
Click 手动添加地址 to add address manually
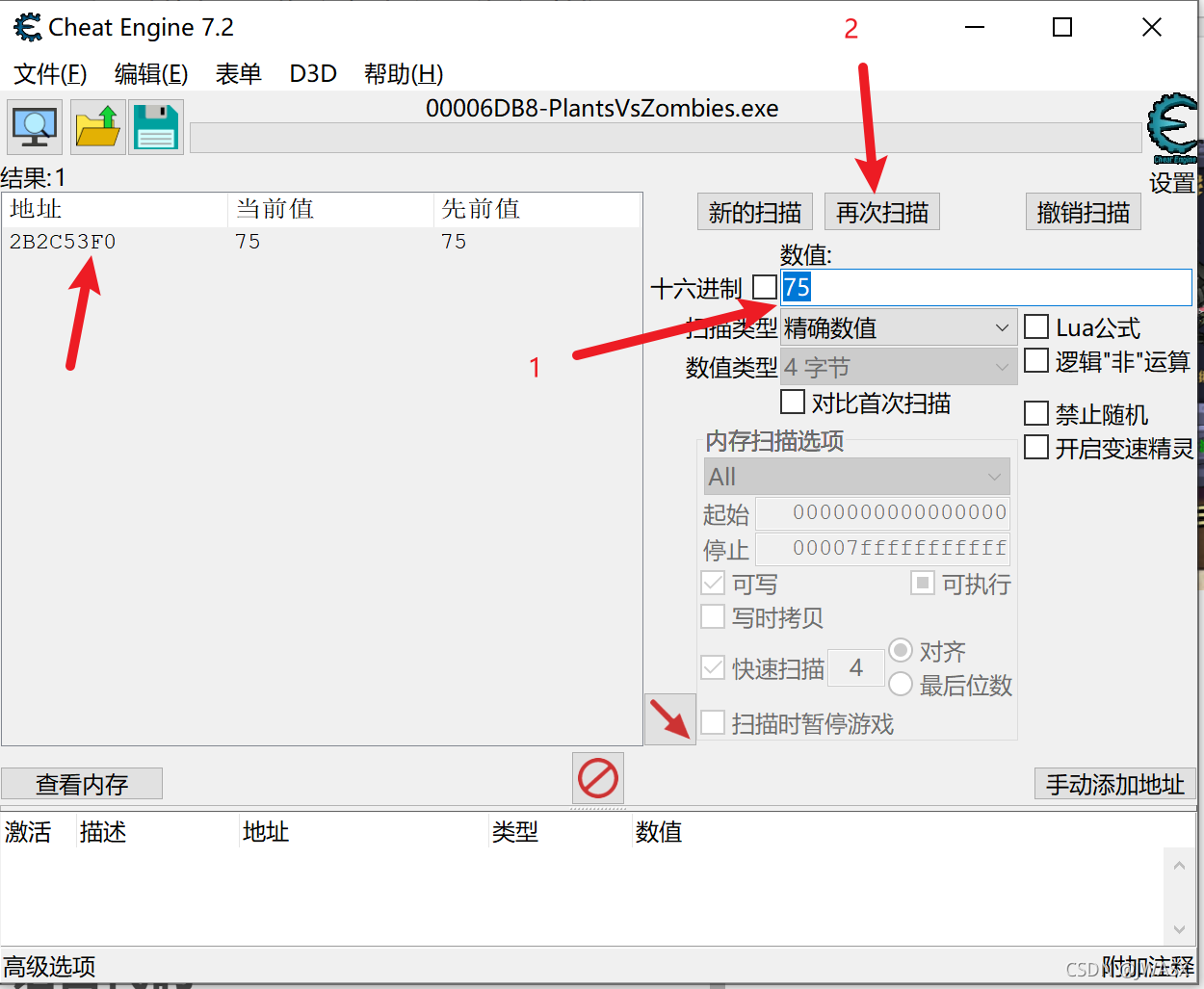(1115, 784)
